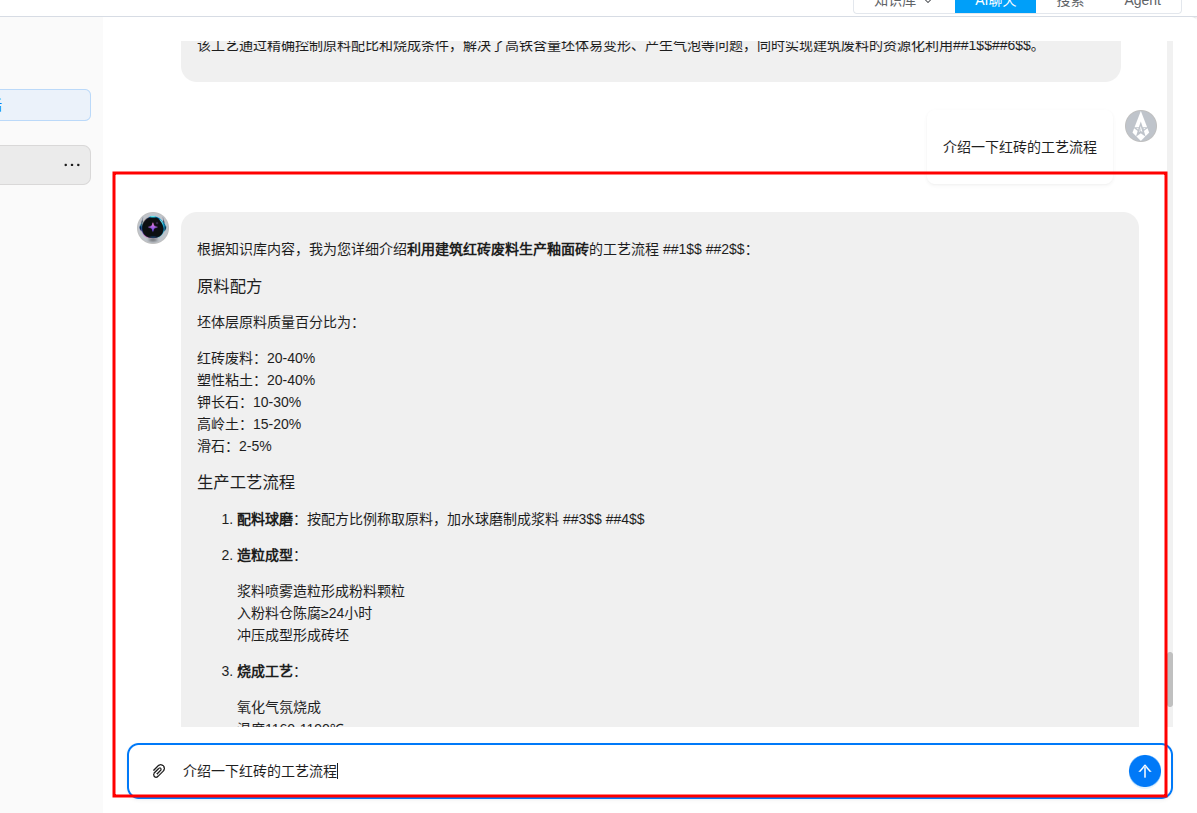Click the AI assistant robot avatar
The image size is (1197, 813).
point(153,228)
